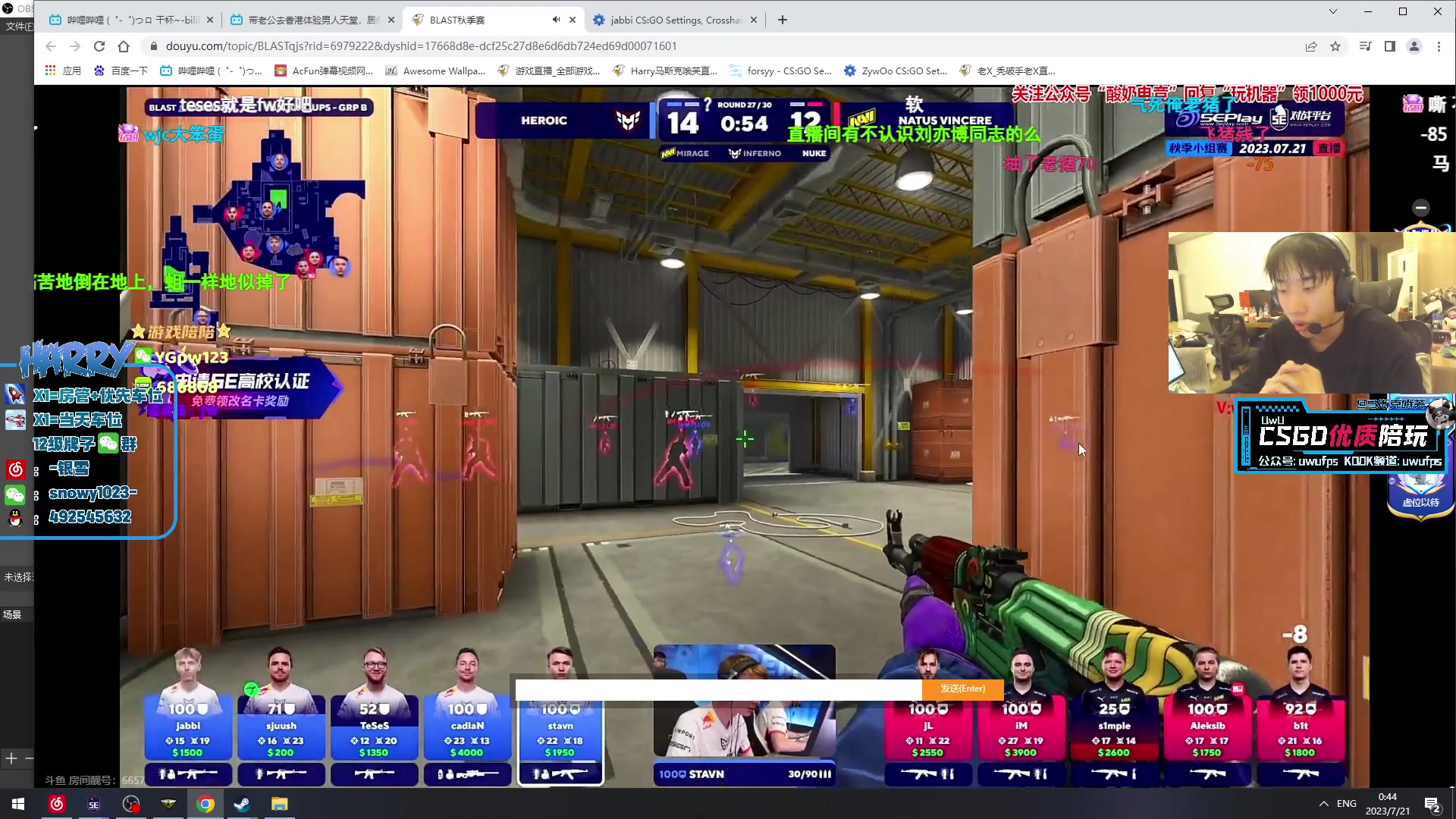Toggle the browser side panel icon

pyautogui.click(x=1390, y=46)
